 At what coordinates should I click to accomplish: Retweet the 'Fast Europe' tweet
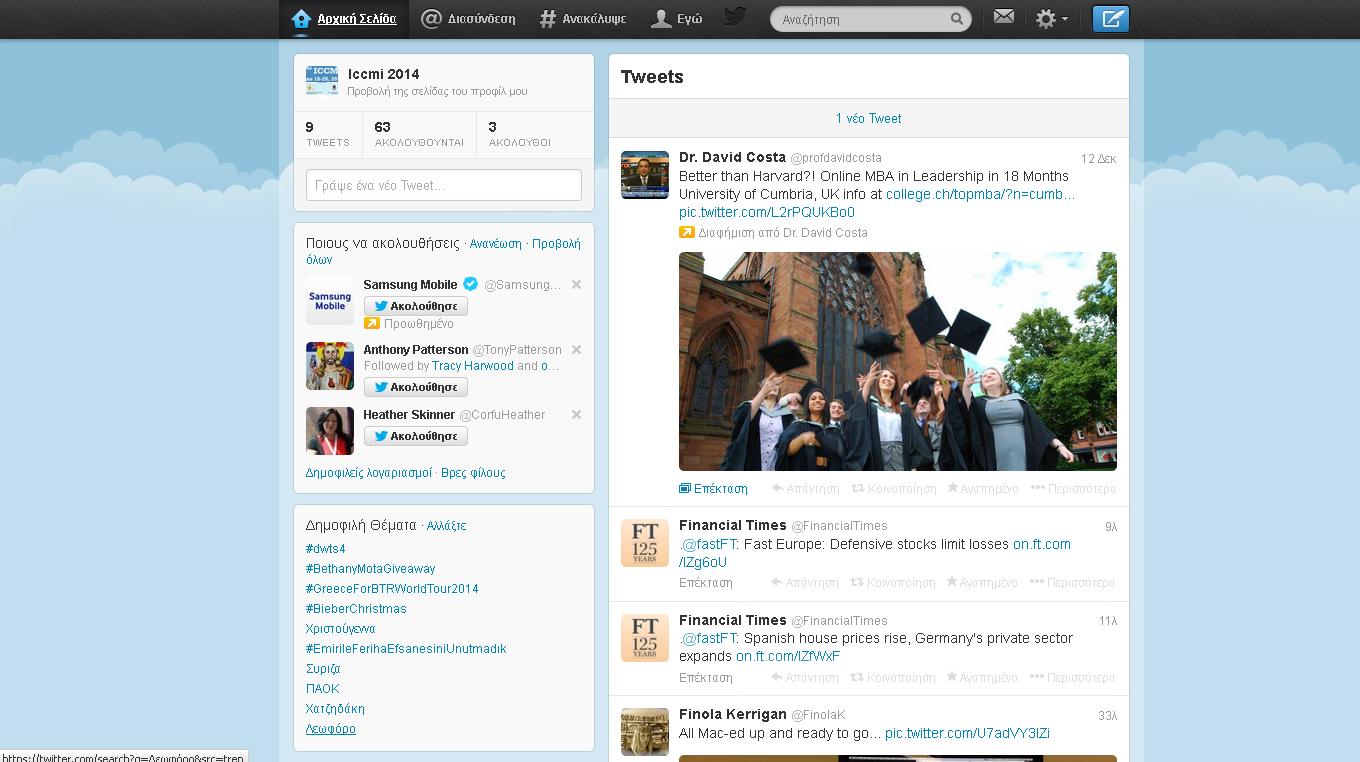click(x=894, y=583)
